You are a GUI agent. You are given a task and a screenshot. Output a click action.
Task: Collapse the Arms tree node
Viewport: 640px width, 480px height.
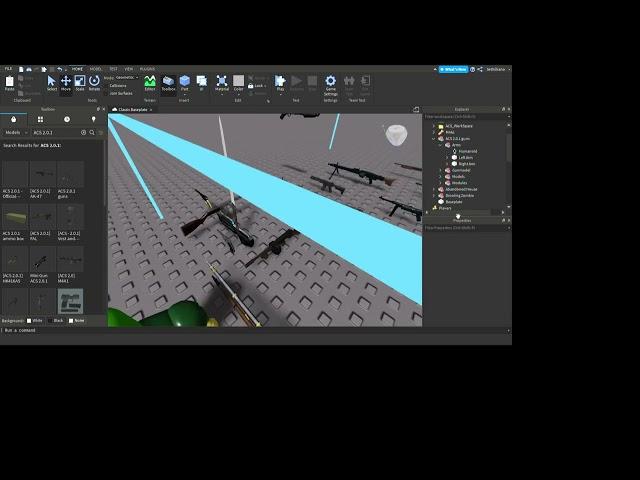click(441, 145)
